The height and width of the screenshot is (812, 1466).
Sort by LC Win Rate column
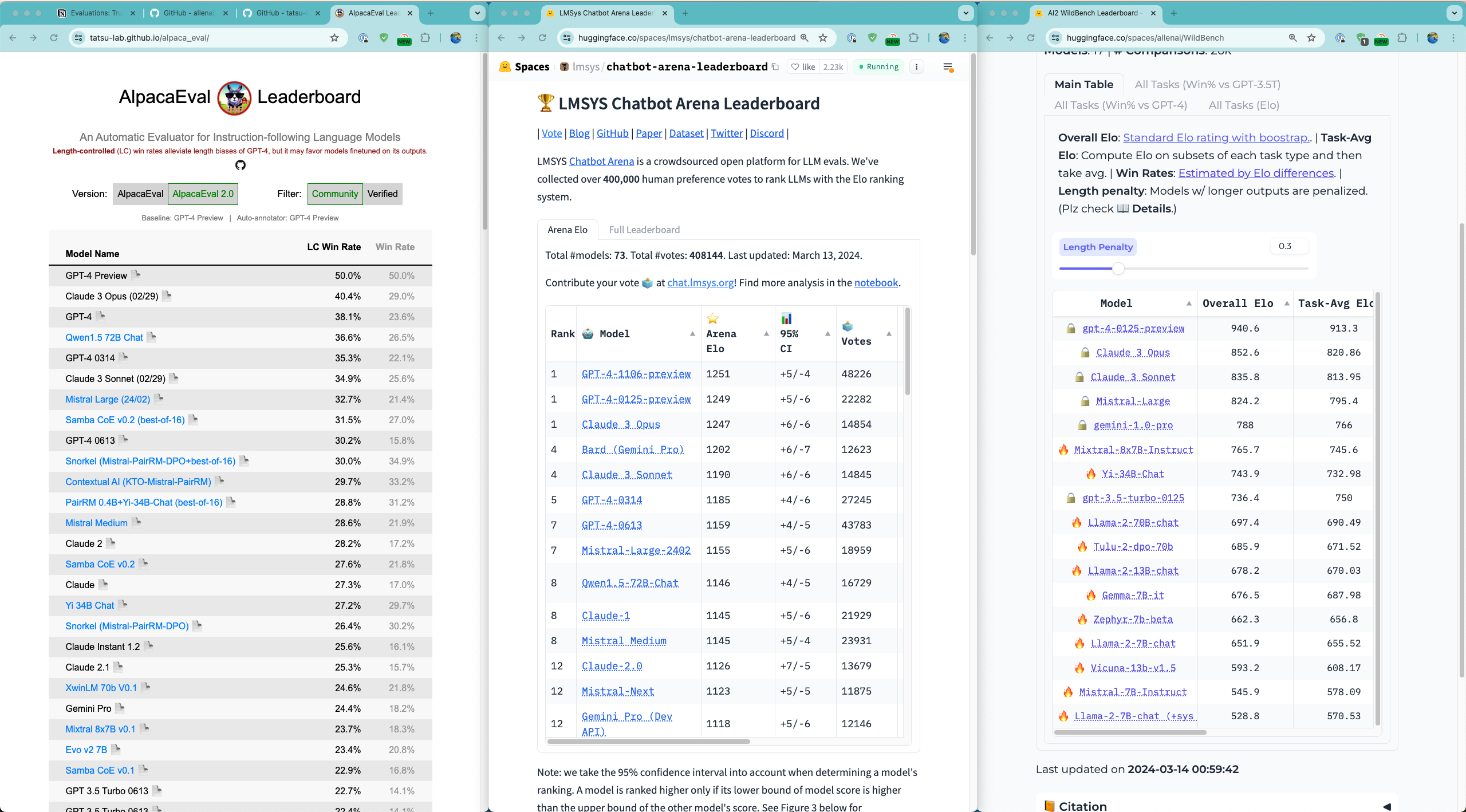pyautogui.click(x=334, y=247)
